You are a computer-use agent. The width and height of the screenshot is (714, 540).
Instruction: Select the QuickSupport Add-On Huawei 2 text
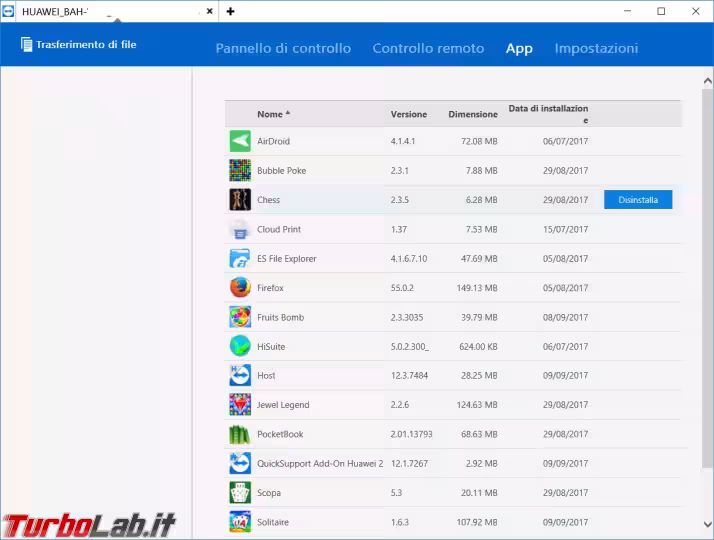[320, 464]
